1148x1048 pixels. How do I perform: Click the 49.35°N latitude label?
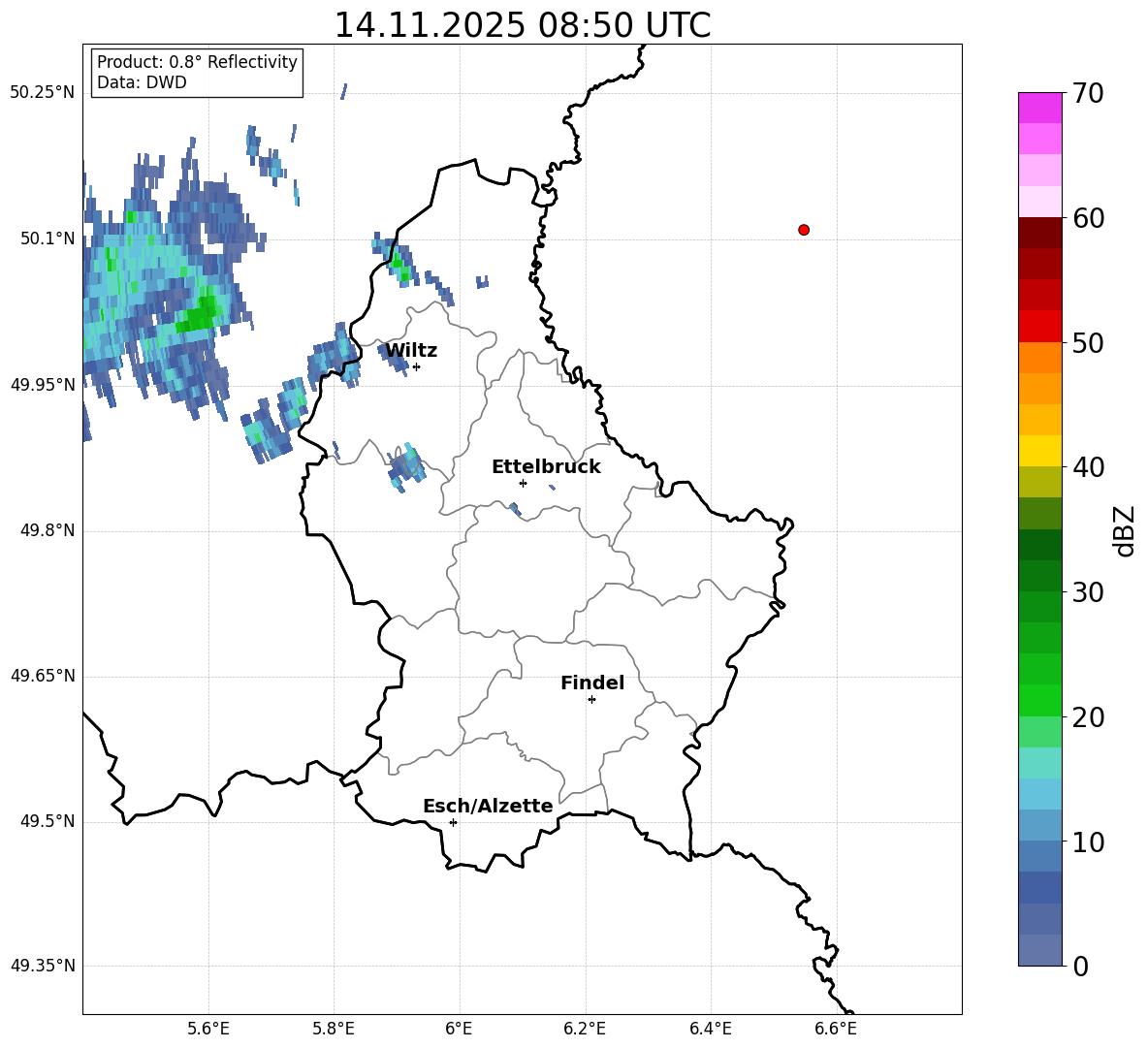42,966
